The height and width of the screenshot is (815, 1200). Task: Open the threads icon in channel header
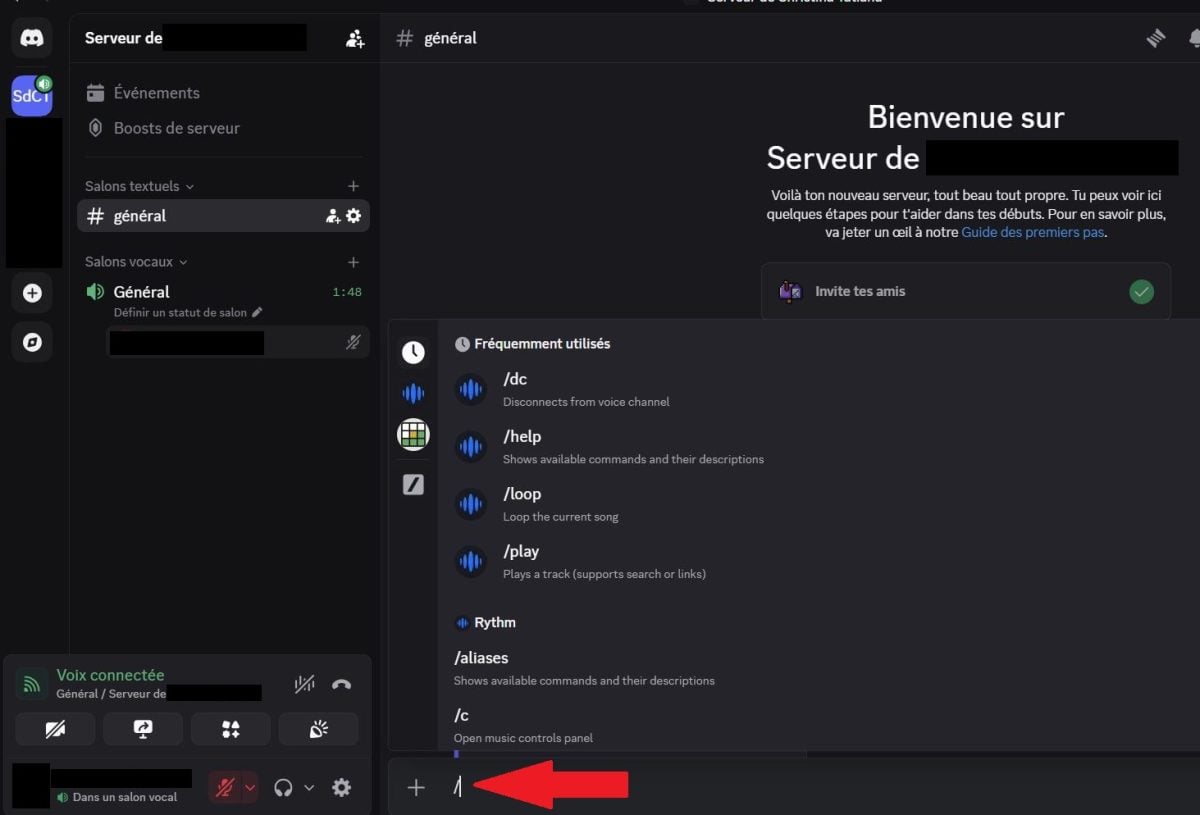(x=1156, y=39)
